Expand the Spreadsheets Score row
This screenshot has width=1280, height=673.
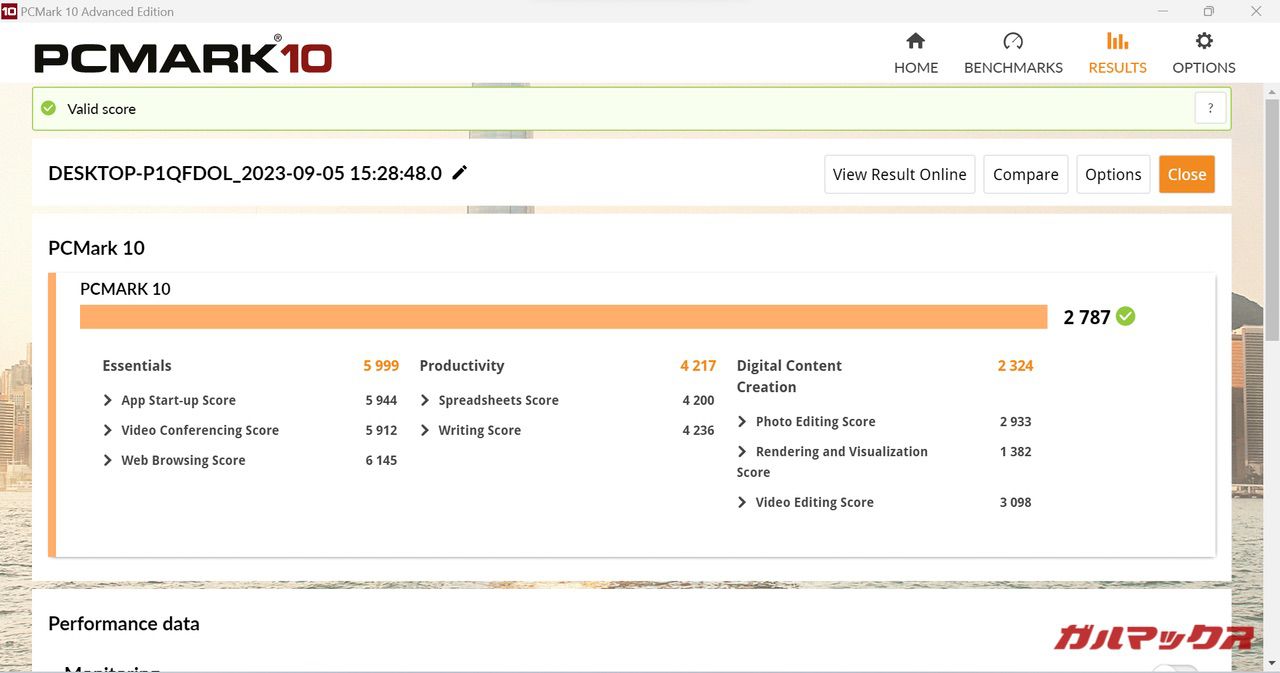click(x=425, y=400)
